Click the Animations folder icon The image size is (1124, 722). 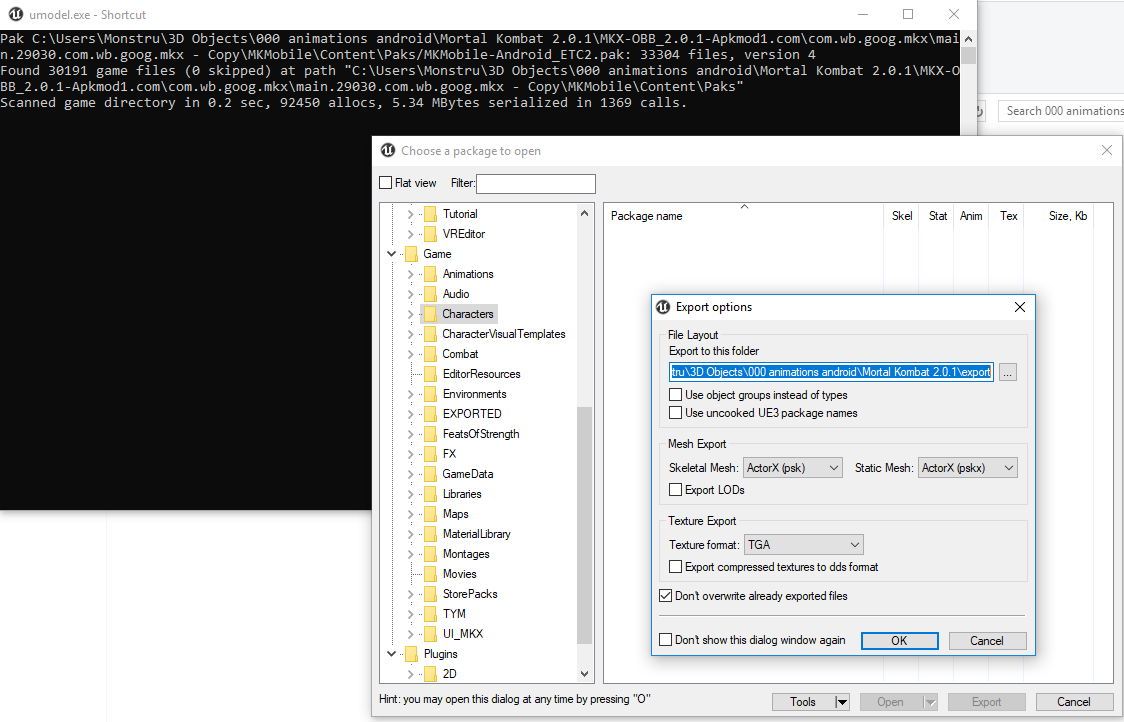coord(430,274)
